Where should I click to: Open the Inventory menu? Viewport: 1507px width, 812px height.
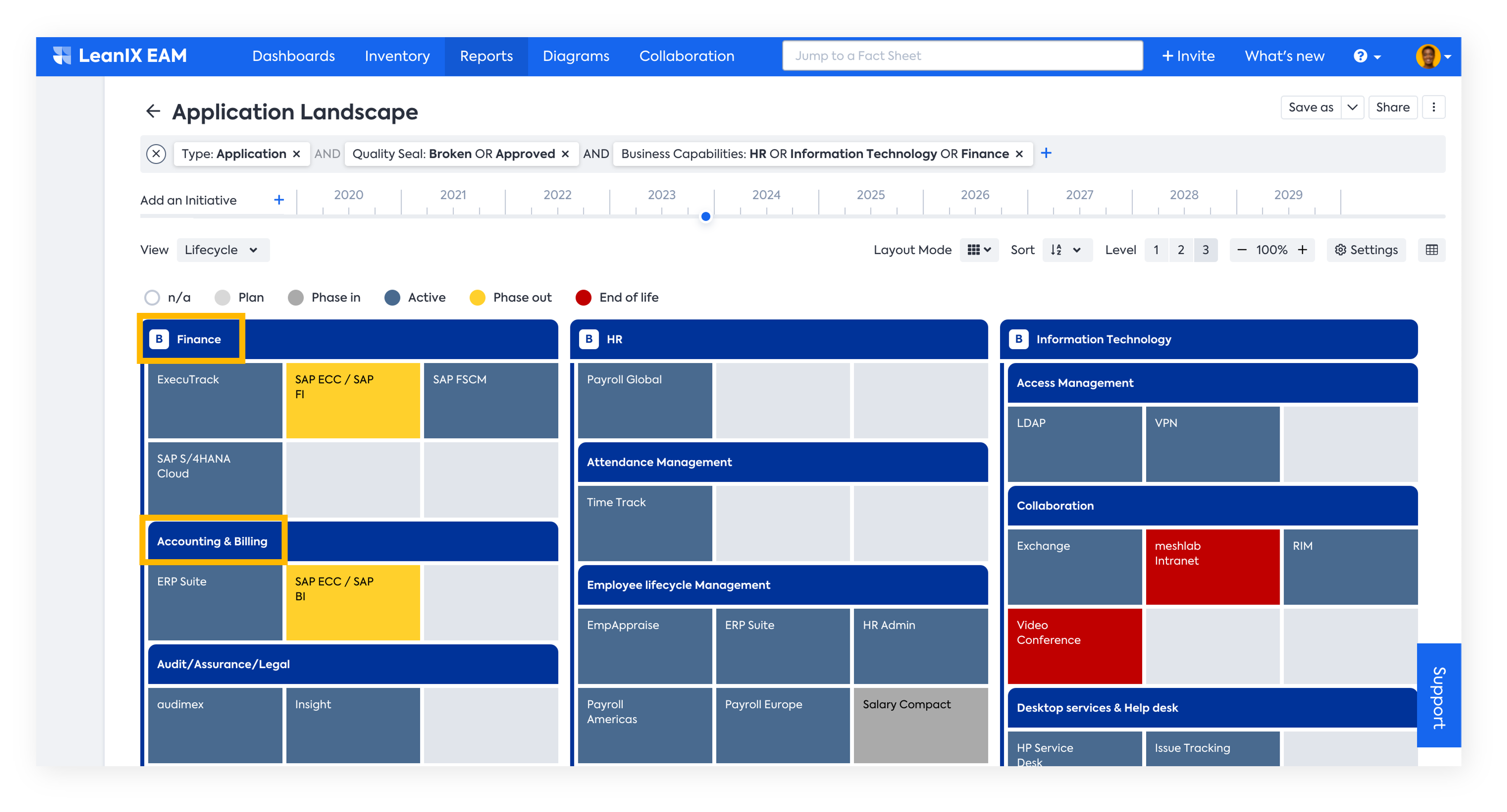[x=397, y=56]
